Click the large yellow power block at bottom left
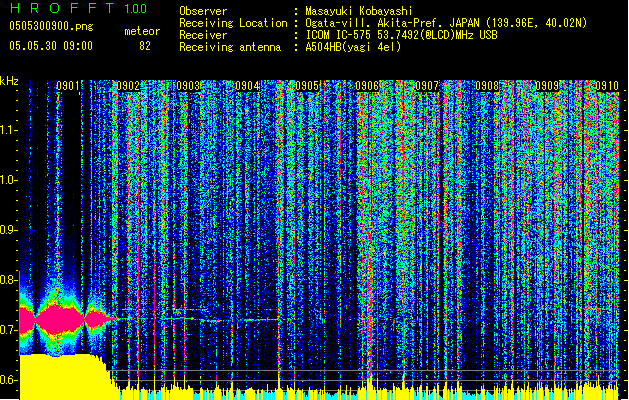Viewport: 629px width, 400px height. (x=64, y=377)
